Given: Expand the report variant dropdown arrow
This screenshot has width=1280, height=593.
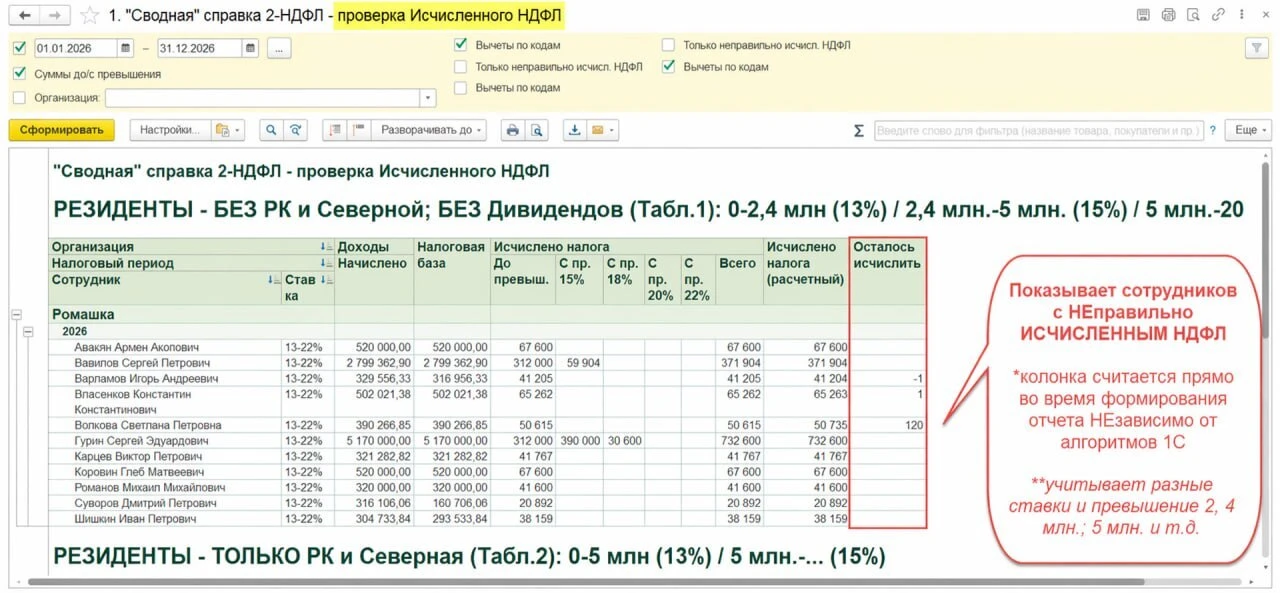Looking at the screenshot, I should (238, 130).
